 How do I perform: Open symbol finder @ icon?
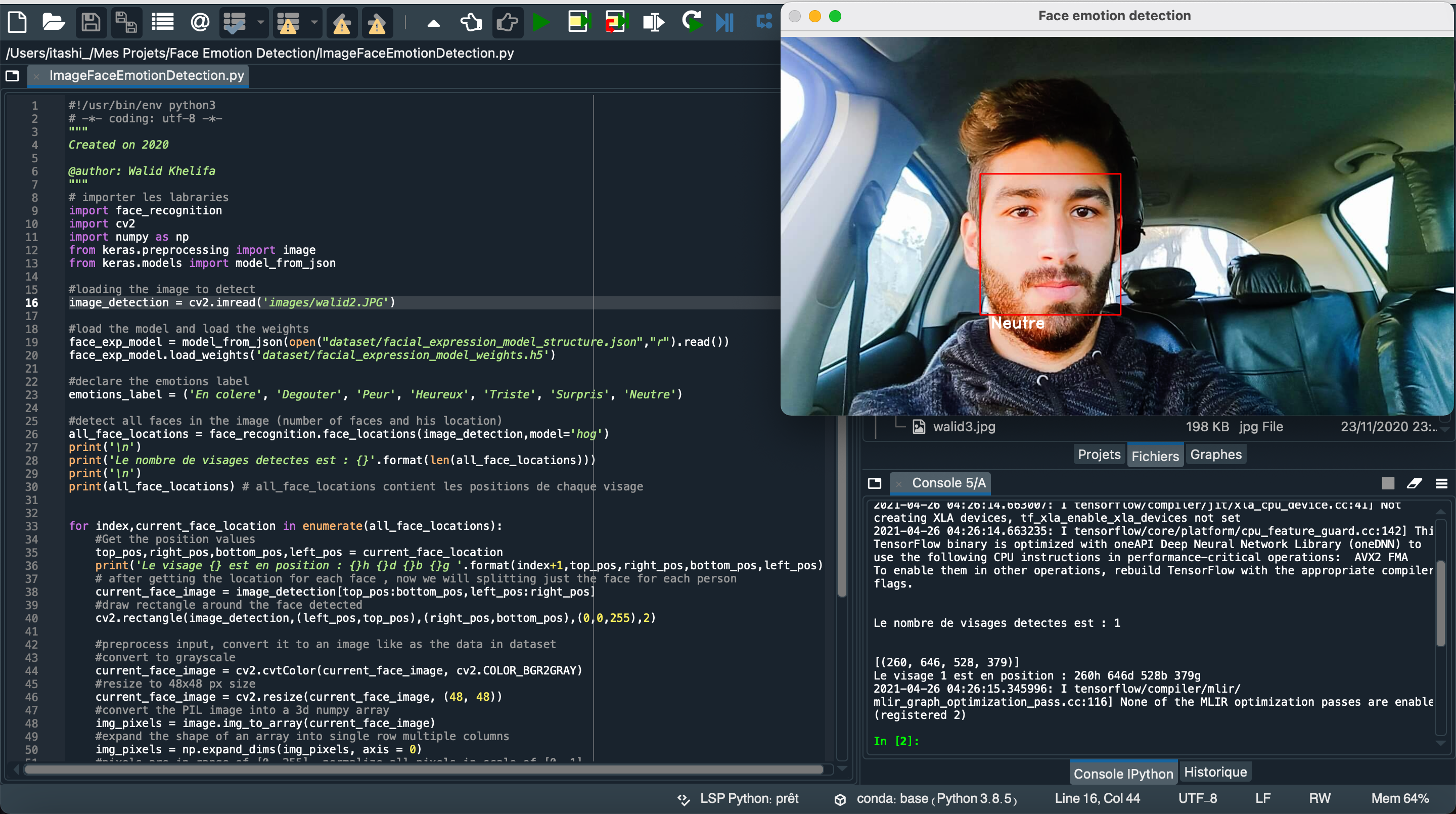(x=200, y=23)
